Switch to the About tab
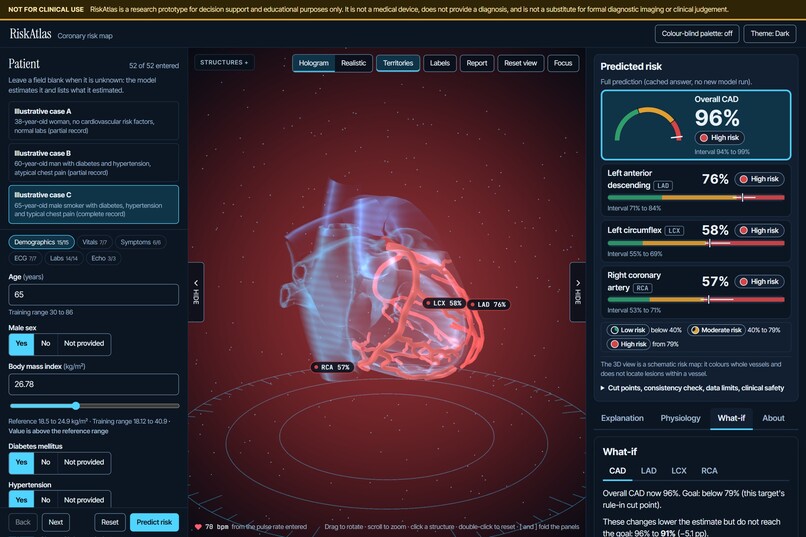Viewport: 806px width, 537px height. pos(773,418)
